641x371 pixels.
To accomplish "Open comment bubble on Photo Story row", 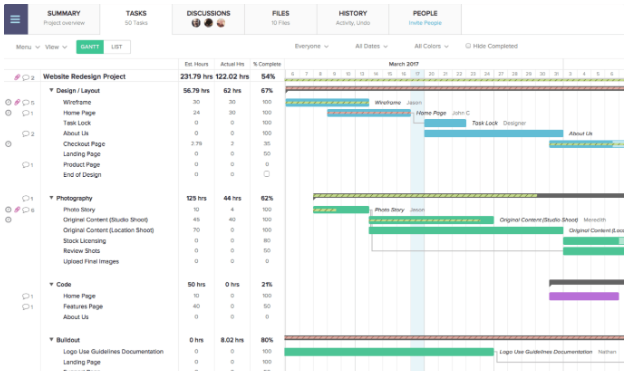I will [x=26, y=210].
